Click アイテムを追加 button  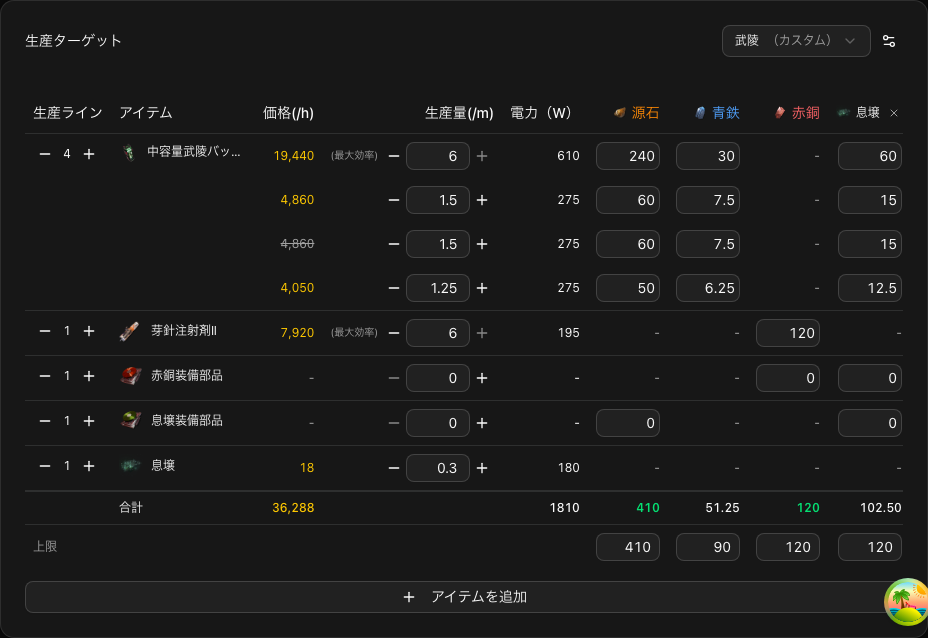pyautogui.click(x=463, y=597)
